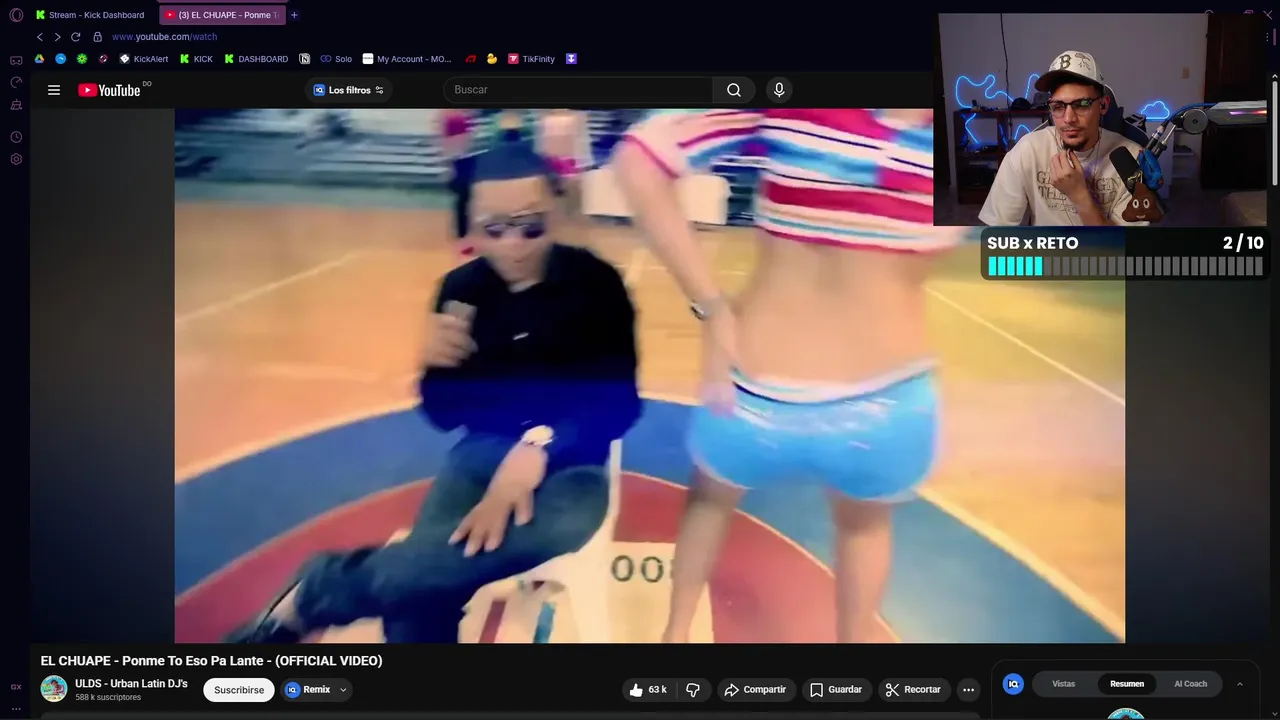Click the Suscribirse button
Viewport: 1280px width, 720px height.
pyautogui.click(x=239, y=690)
